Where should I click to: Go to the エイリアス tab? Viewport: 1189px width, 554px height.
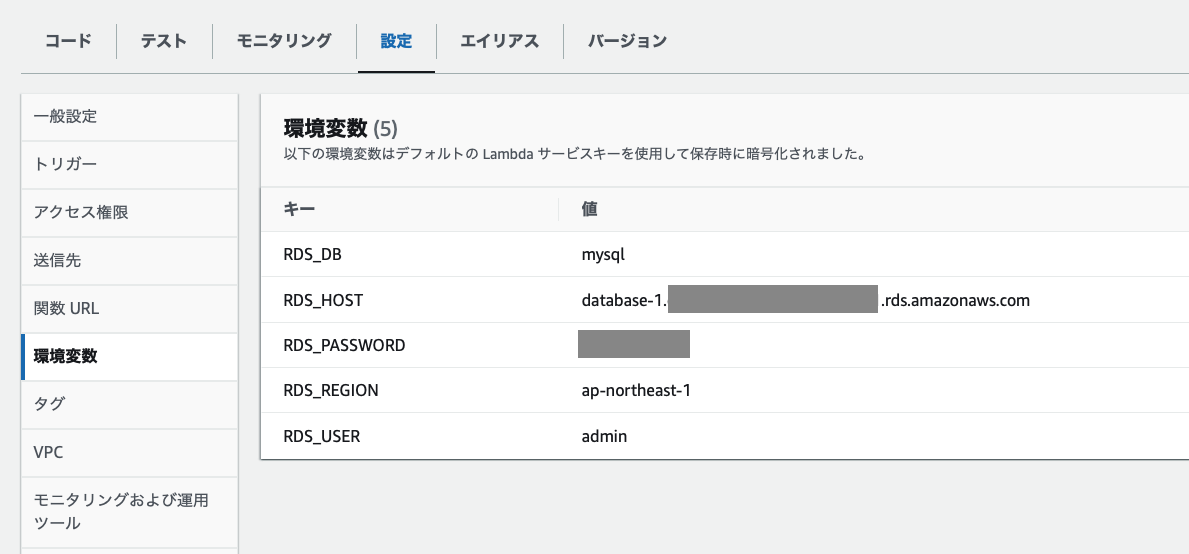click(x=499, y=41)
